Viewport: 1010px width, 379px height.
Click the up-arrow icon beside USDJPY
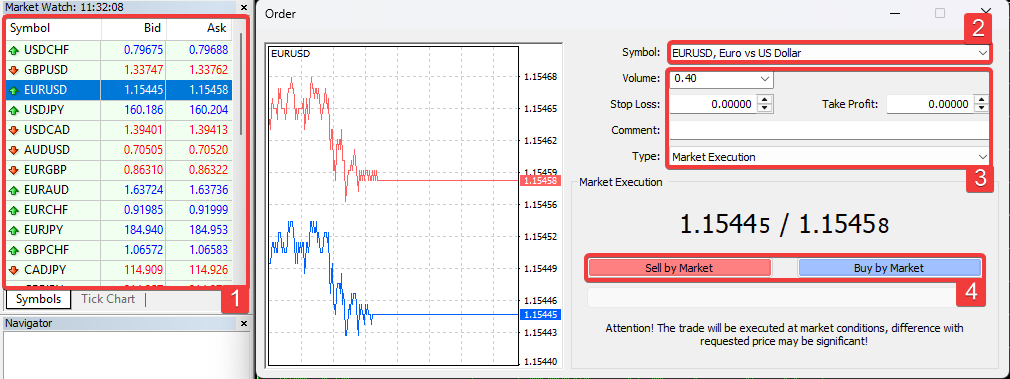14,110
